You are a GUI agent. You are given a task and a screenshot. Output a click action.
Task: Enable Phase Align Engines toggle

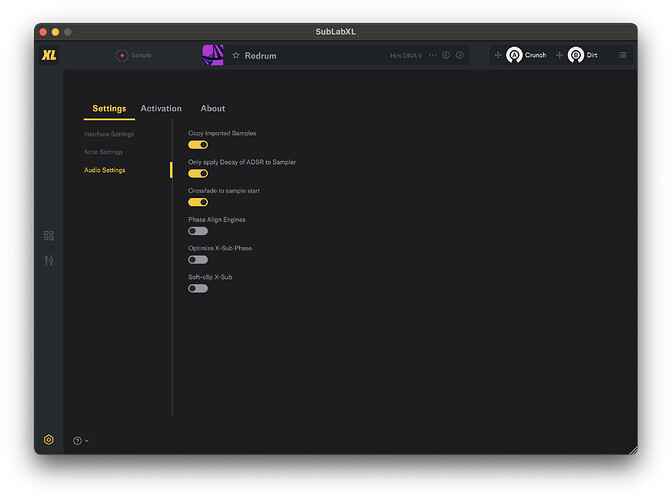[198, 231]
